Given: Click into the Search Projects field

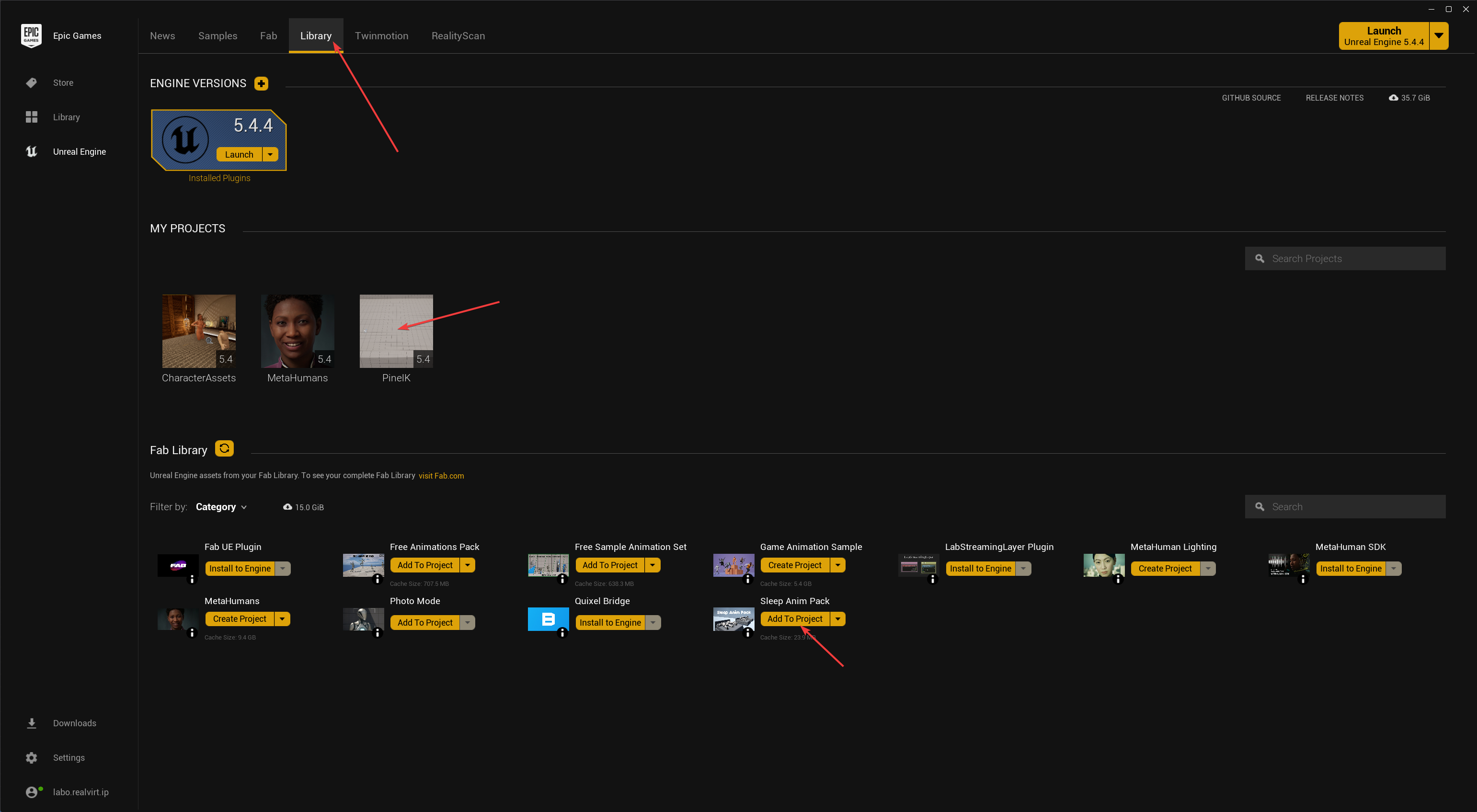Looking at the screenshot, I should [1345, 259].
